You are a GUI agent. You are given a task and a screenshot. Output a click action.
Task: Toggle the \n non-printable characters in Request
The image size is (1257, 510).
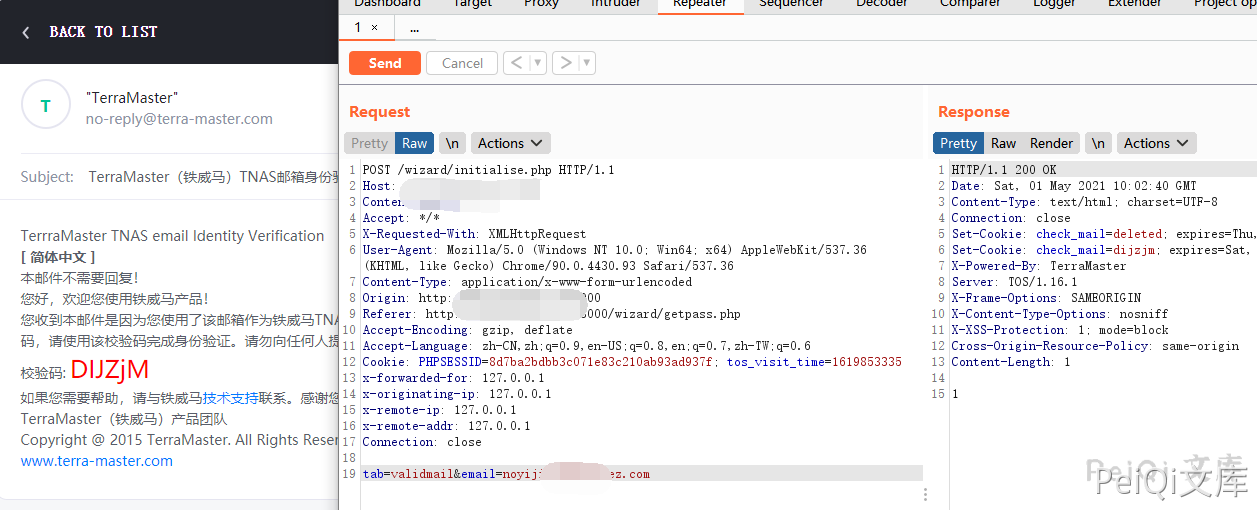coord(452,143)
